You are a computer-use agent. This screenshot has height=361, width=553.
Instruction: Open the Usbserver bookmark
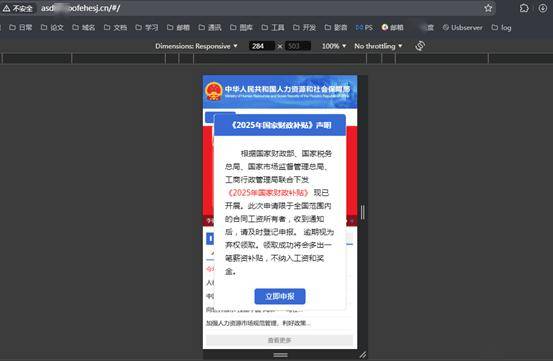click(462, 27)
